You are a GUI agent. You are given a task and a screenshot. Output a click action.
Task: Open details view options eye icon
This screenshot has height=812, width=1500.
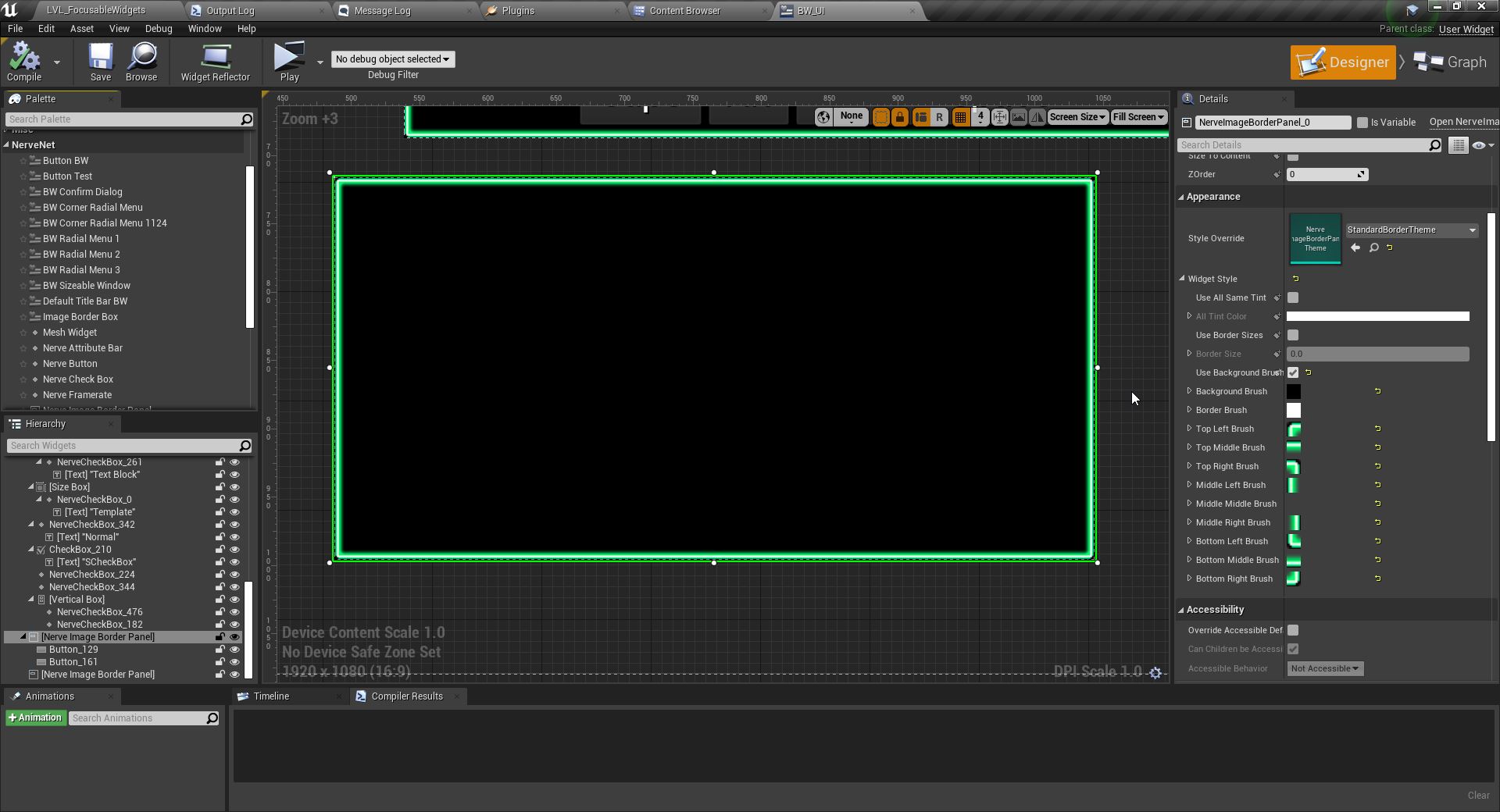point(1482,145)
